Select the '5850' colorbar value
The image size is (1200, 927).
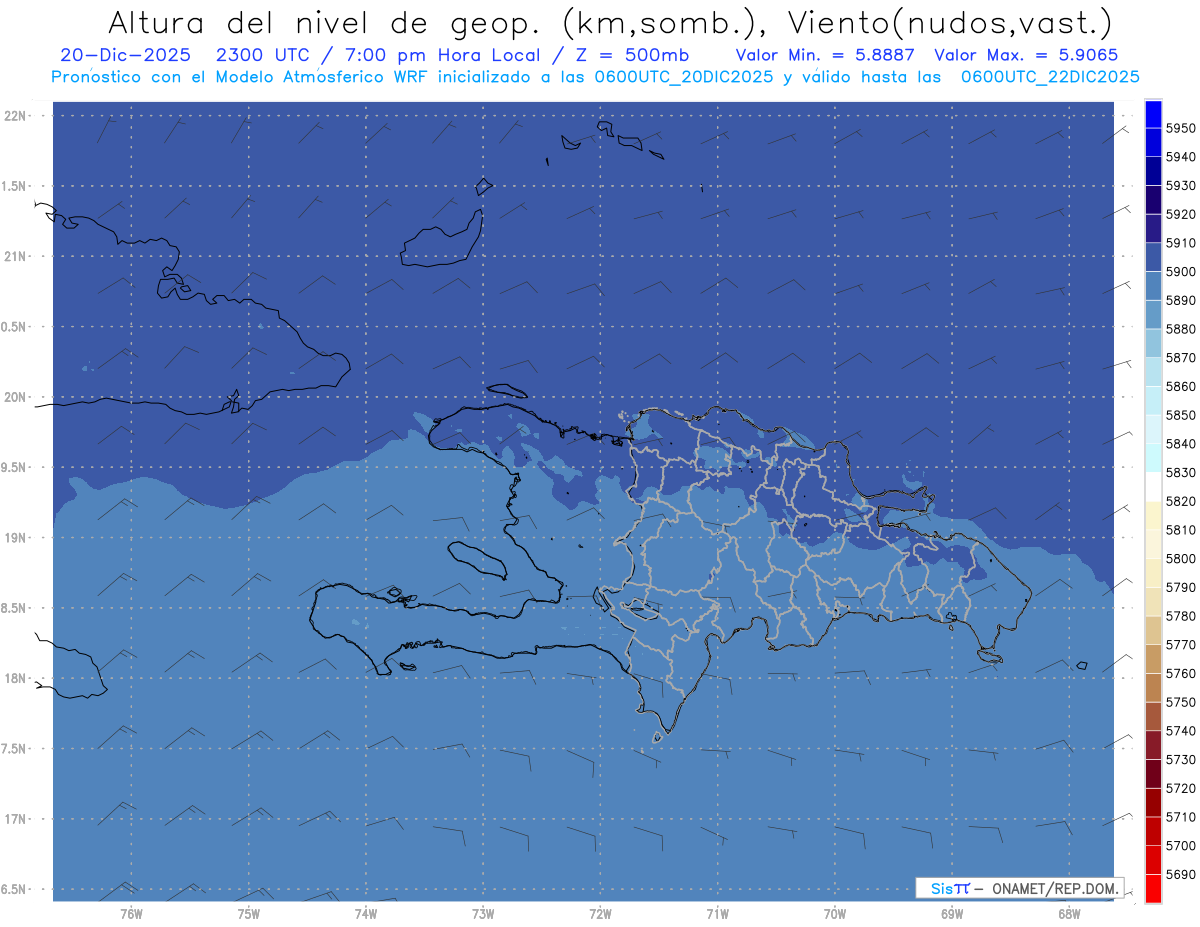1180,415
